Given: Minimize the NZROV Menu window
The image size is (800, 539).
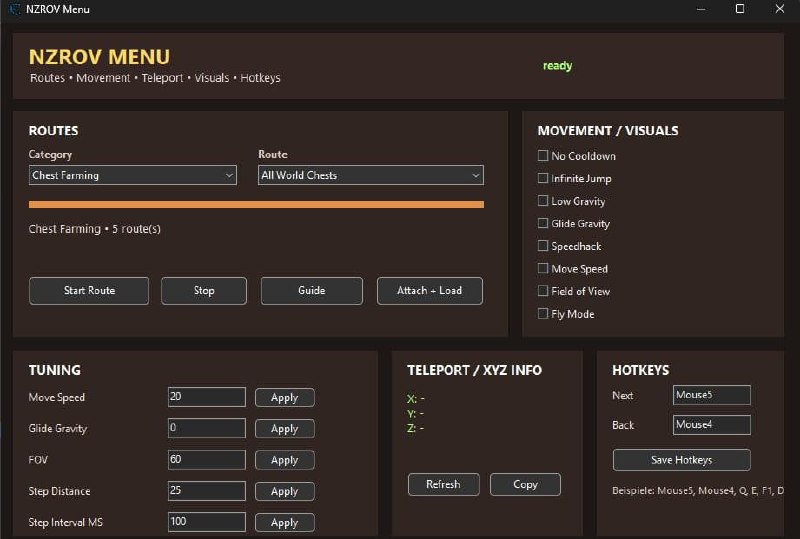Looking at the screenshot, I should tap(701, 9).
